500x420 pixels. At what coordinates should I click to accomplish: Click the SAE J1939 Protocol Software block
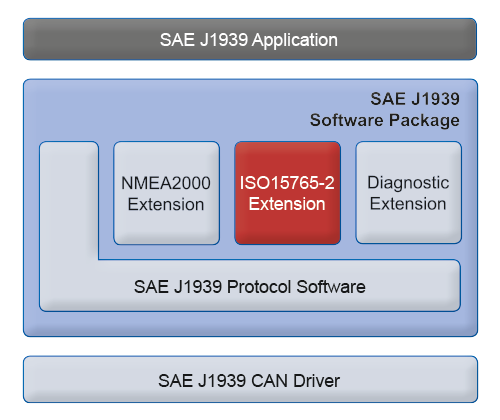(250, 286)
